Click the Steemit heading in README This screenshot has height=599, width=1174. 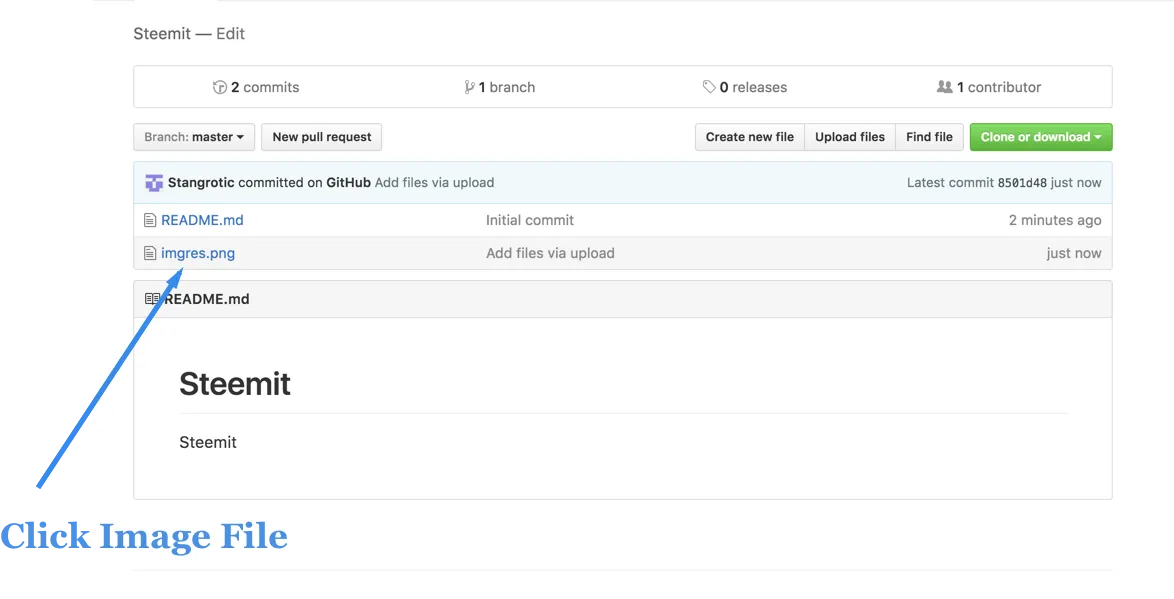235,384
